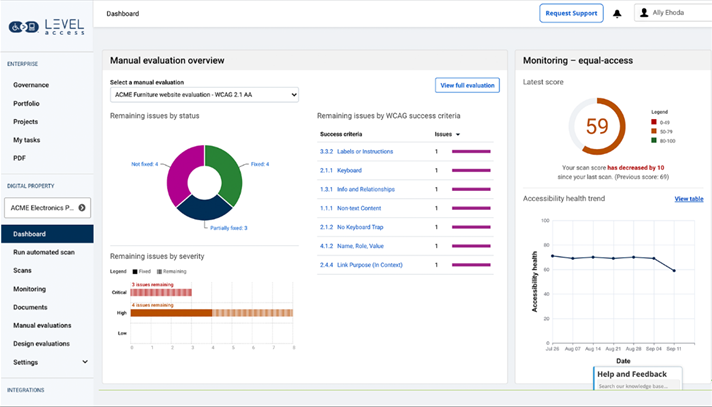Open Manual evaluations in sidebar

(42, 325)
